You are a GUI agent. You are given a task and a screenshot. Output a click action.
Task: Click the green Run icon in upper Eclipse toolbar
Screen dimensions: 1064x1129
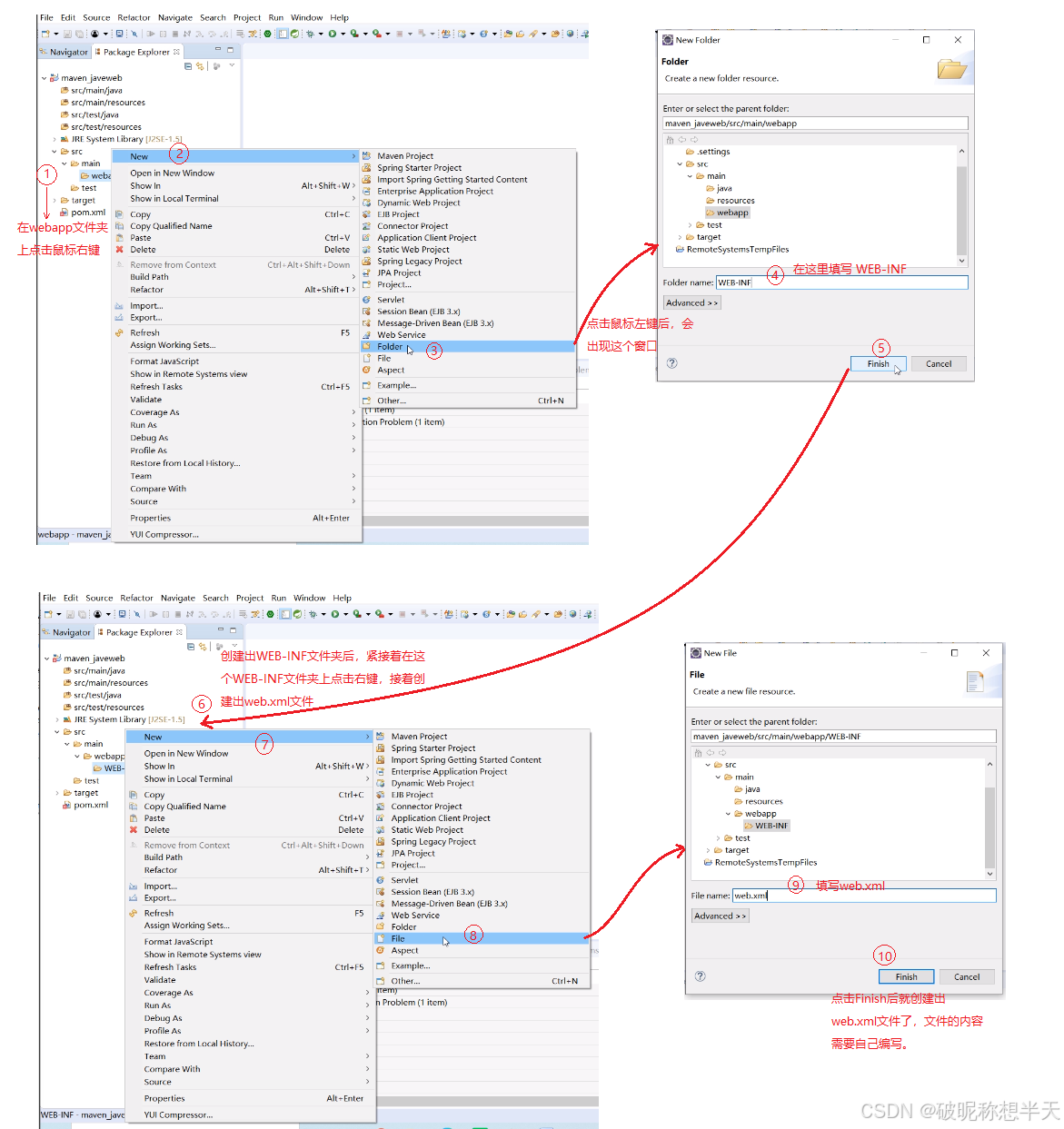click(x=332, y=34)
